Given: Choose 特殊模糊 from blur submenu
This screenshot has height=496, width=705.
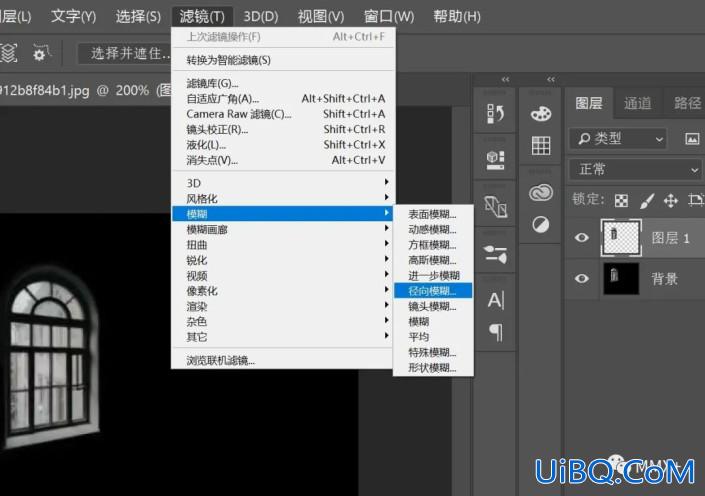Looking at the screenshot, I should tap(433, 352).
